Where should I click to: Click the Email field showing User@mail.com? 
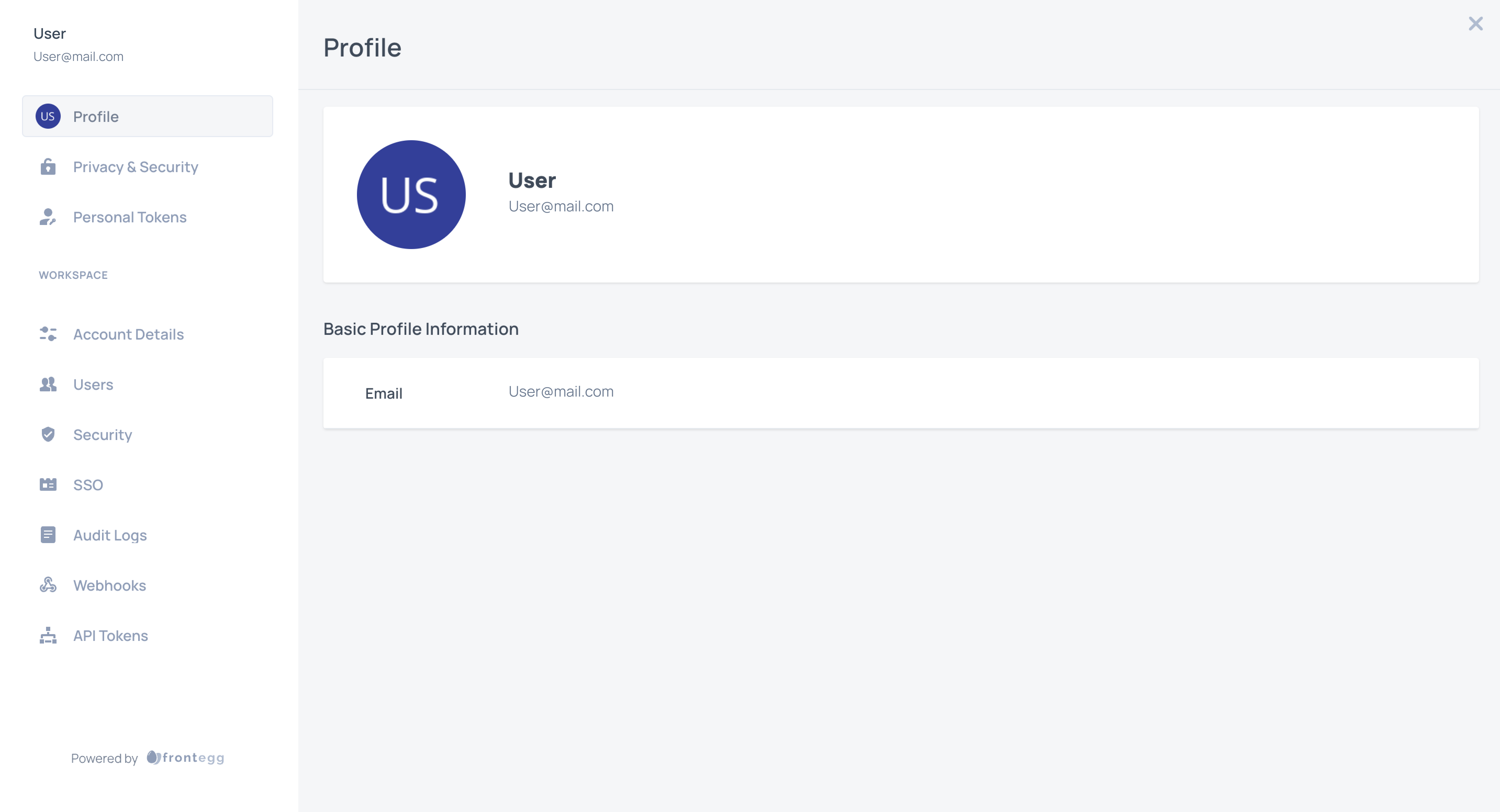(561, 391)
